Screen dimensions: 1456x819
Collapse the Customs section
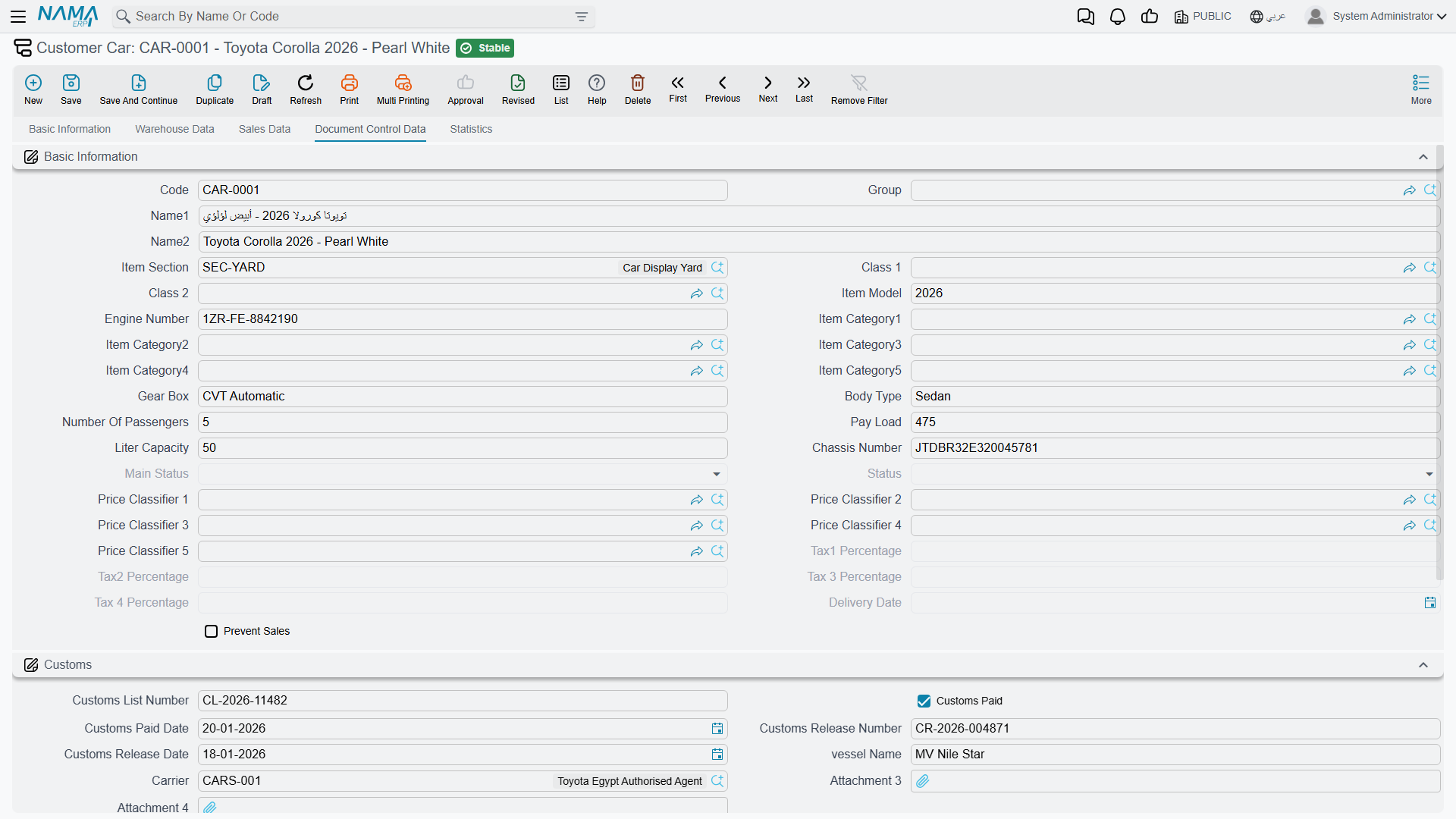(x=1423, y=665)
